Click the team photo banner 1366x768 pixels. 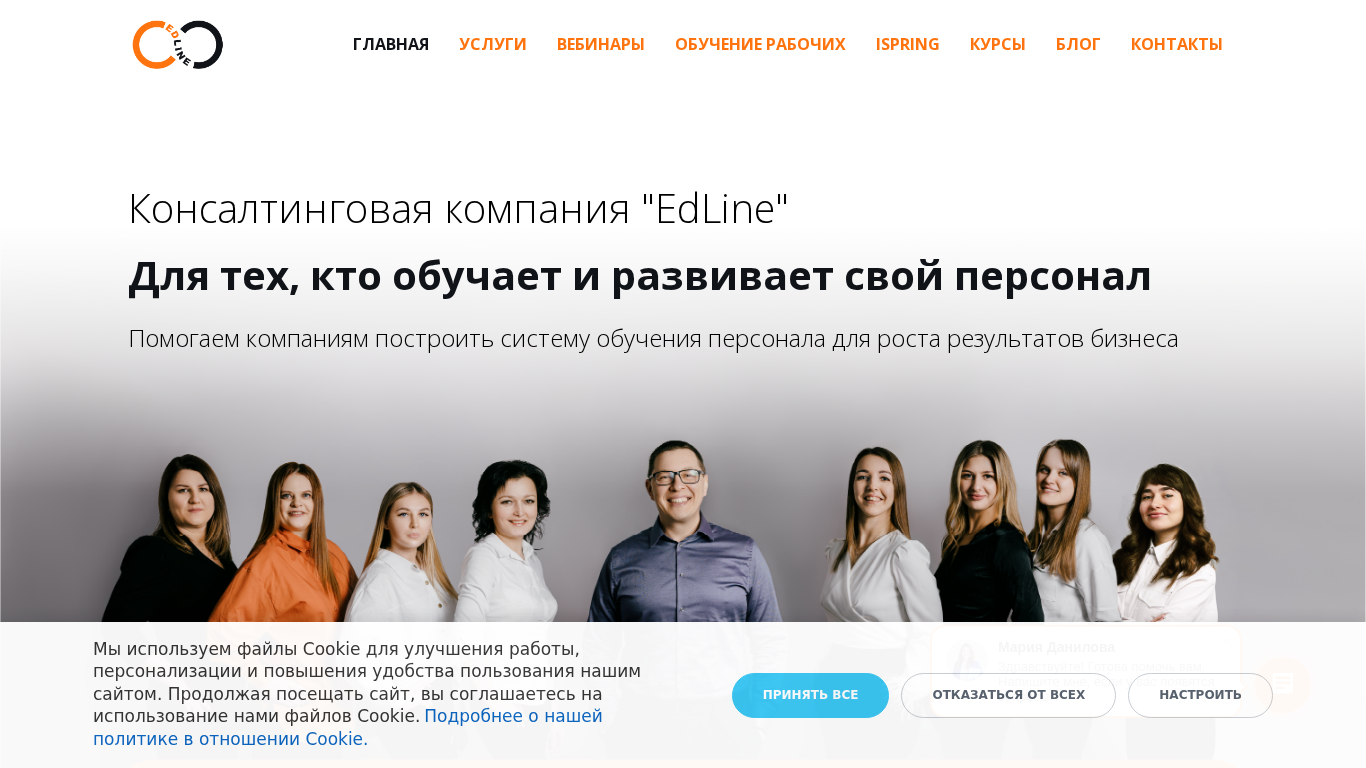(683, 530)
